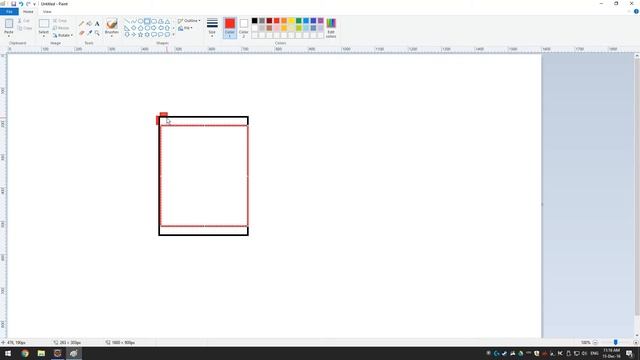Open the File menu tab

coord(9,11)
